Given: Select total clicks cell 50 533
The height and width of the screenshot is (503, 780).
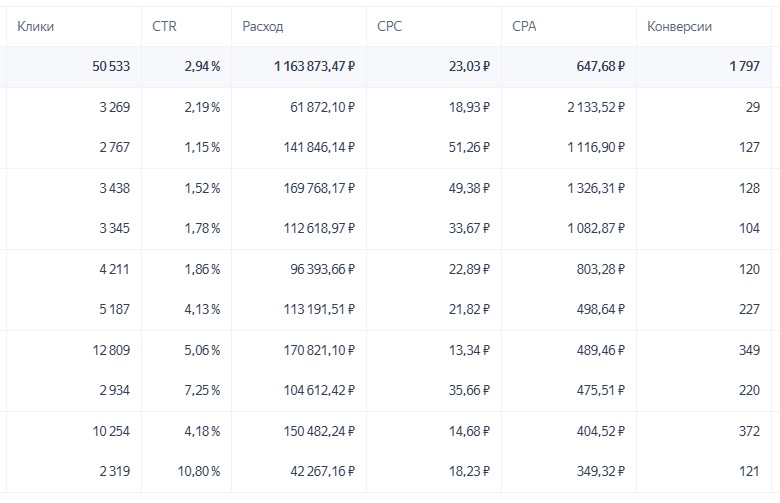Looking at the screenshot, I should tap(110, 66).
